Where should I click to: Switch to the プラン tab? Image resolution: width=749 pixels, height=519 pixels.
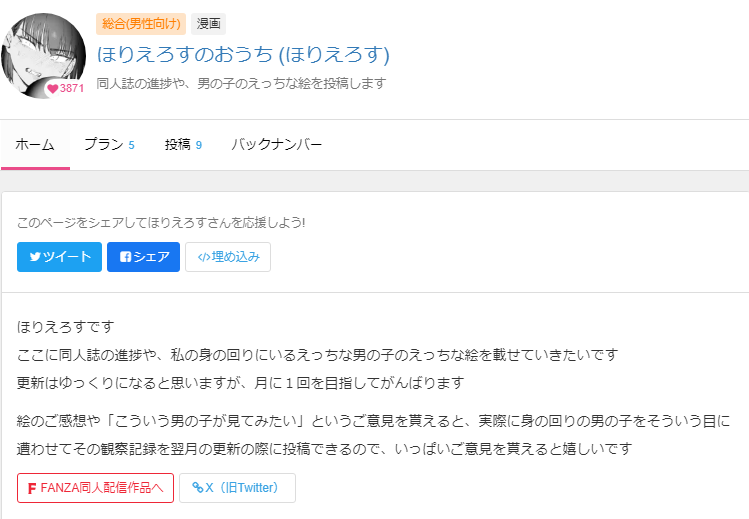point(109,145)
